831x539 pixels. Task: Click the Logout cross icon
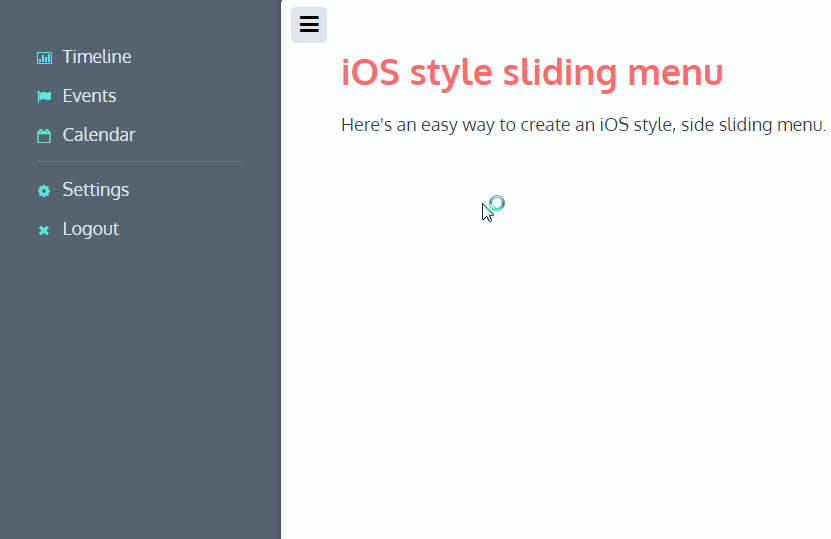point(44,230)
